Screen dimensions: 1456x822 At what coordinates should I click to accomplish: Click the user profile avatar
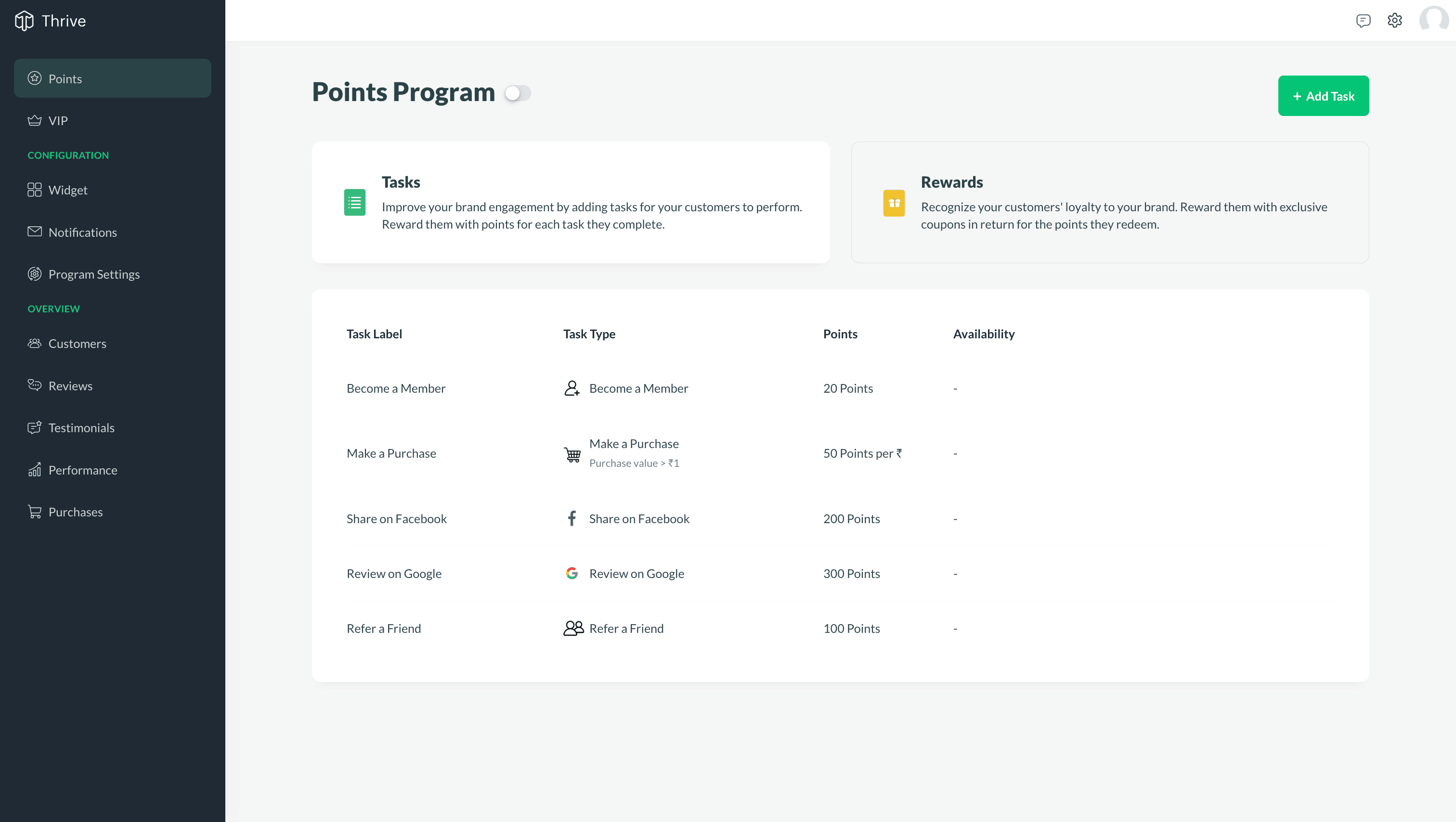pyautogui.click(x=1433, y=21)
